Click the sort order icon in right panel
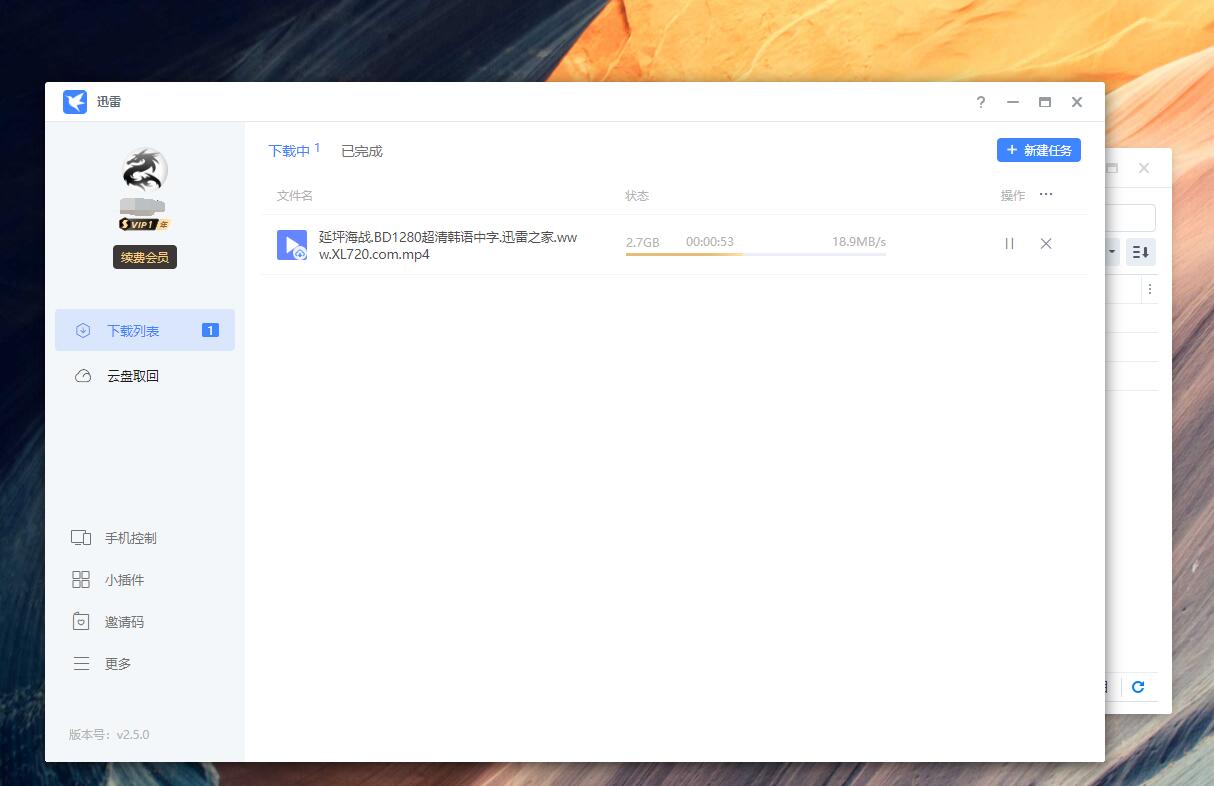 coord(1140,252)
